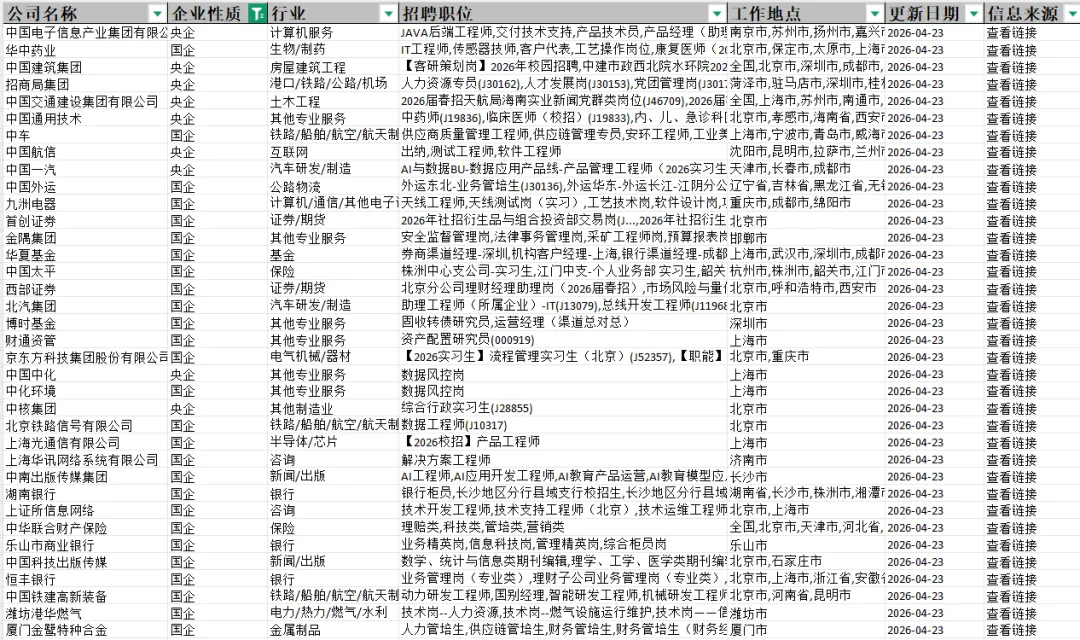Select the 土木工程 industry cell

click(333, 101)
